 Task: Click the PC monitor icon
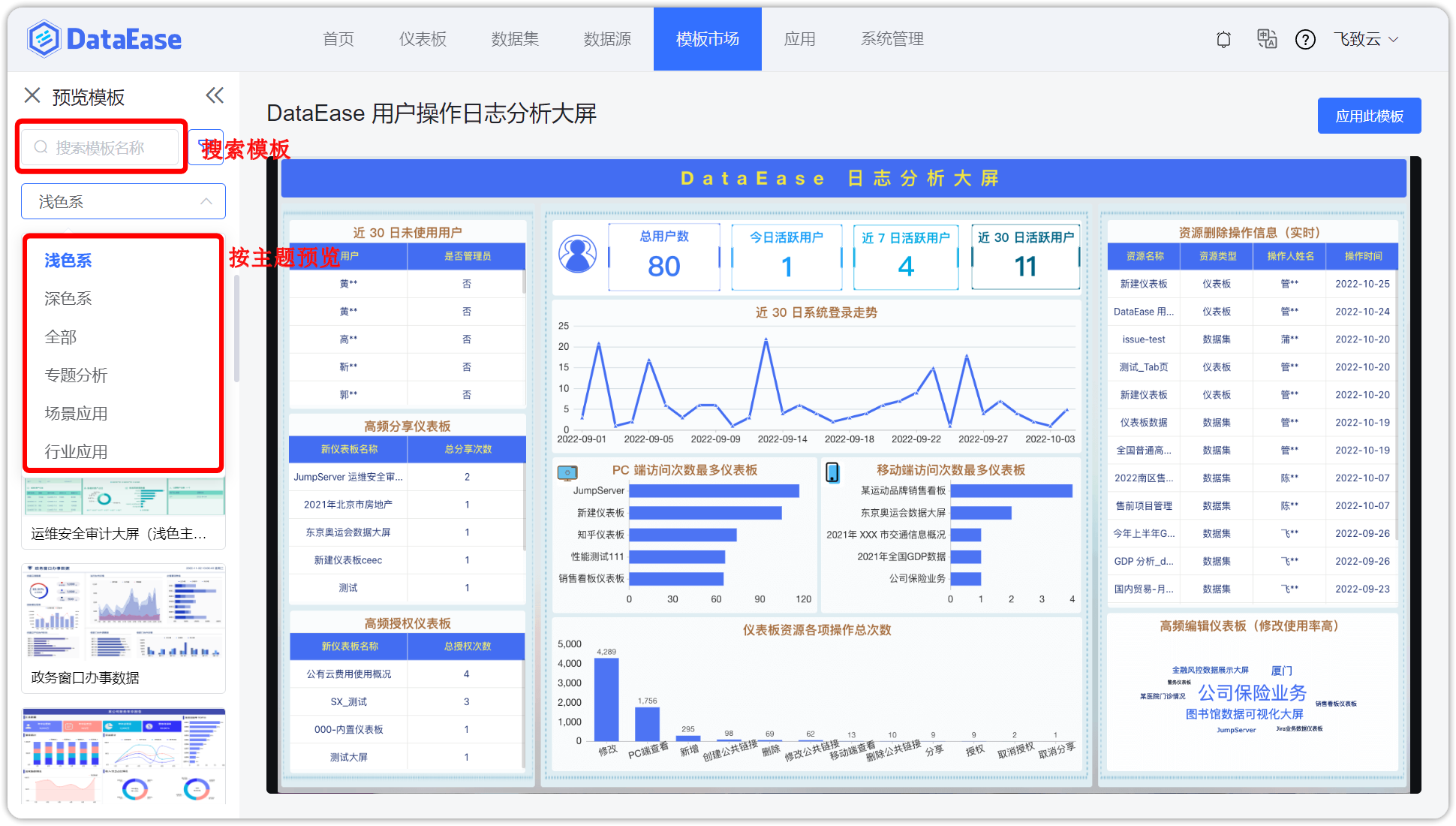pyautogui.click(x=567, y=472)
